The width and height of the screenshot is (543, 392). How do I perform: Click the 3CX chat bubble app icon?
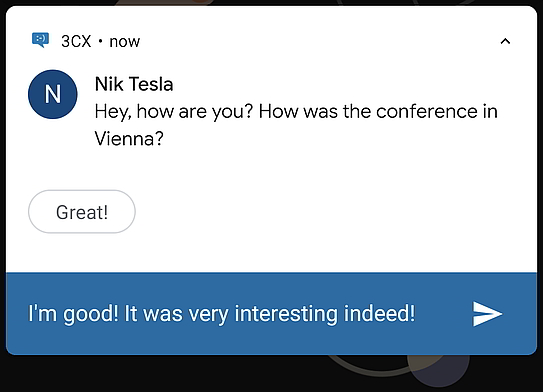[x=40, y=40]
